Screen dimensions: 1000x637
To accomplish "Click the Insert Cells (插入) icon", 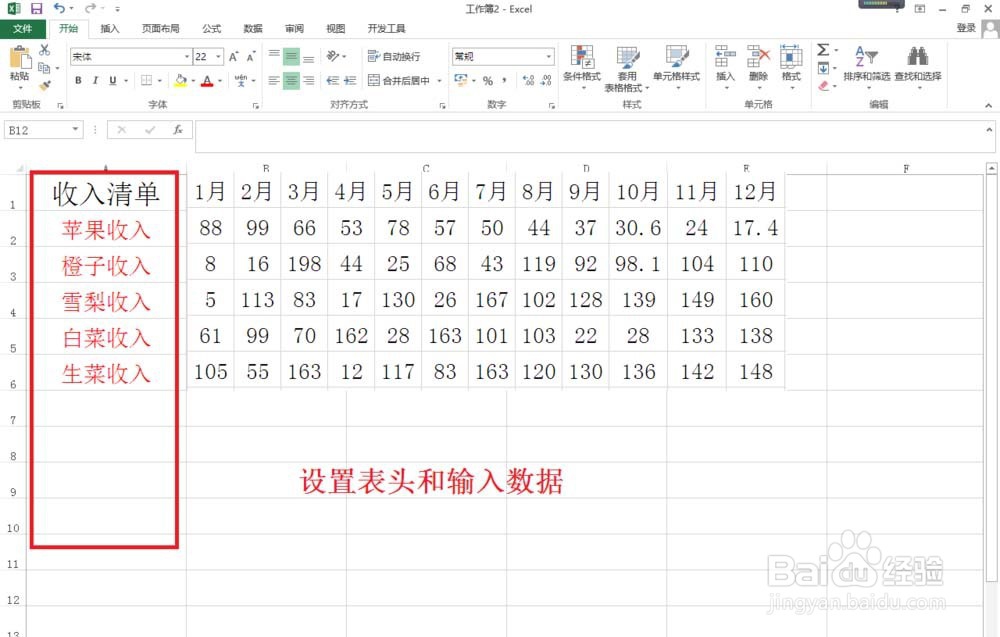I will point(723,58).
